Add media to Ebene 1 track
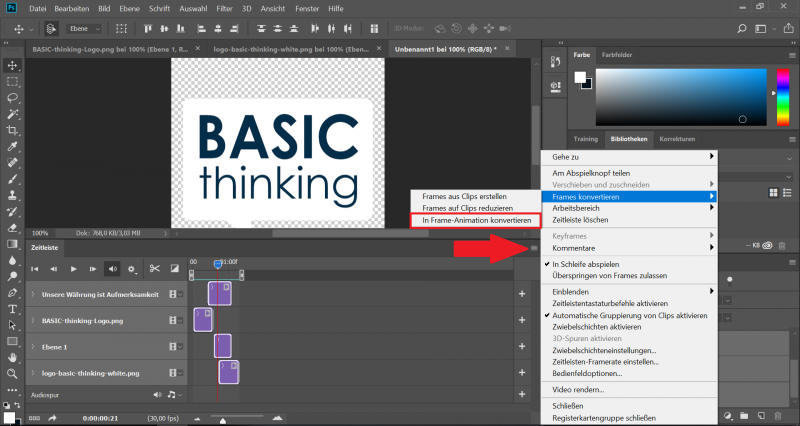The width and height of the screenshot is (800, 426). [522, 346]
